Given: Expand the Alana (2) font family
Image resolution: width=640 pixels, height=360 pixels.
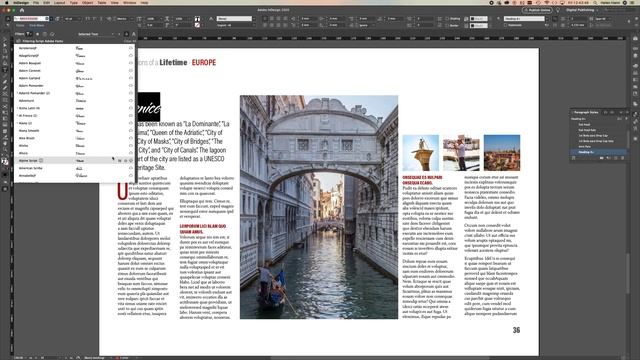Looking at the screenshot, I should [17, 123].
